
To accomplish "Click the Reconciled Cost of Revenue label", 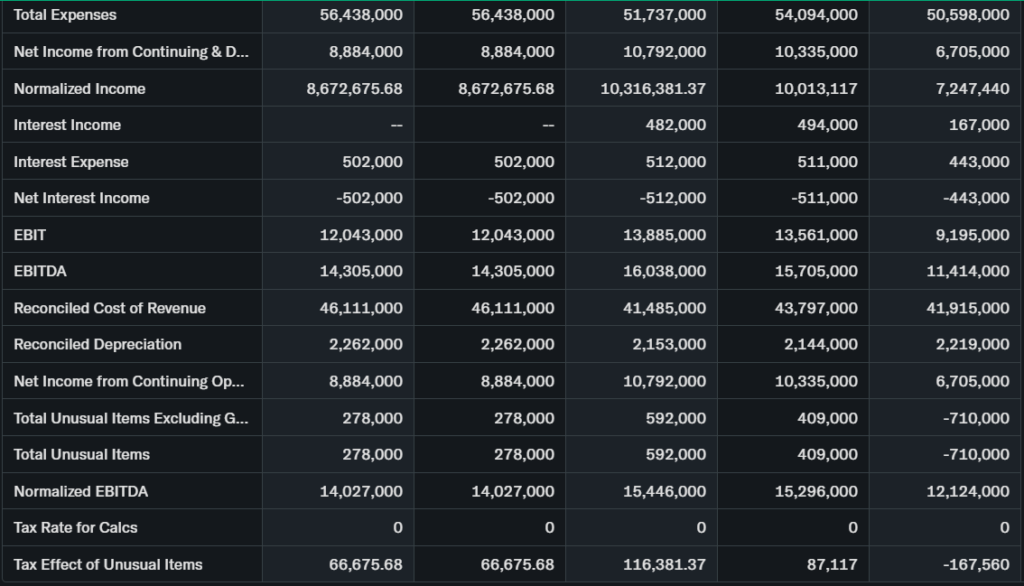I will click(110, 308).
